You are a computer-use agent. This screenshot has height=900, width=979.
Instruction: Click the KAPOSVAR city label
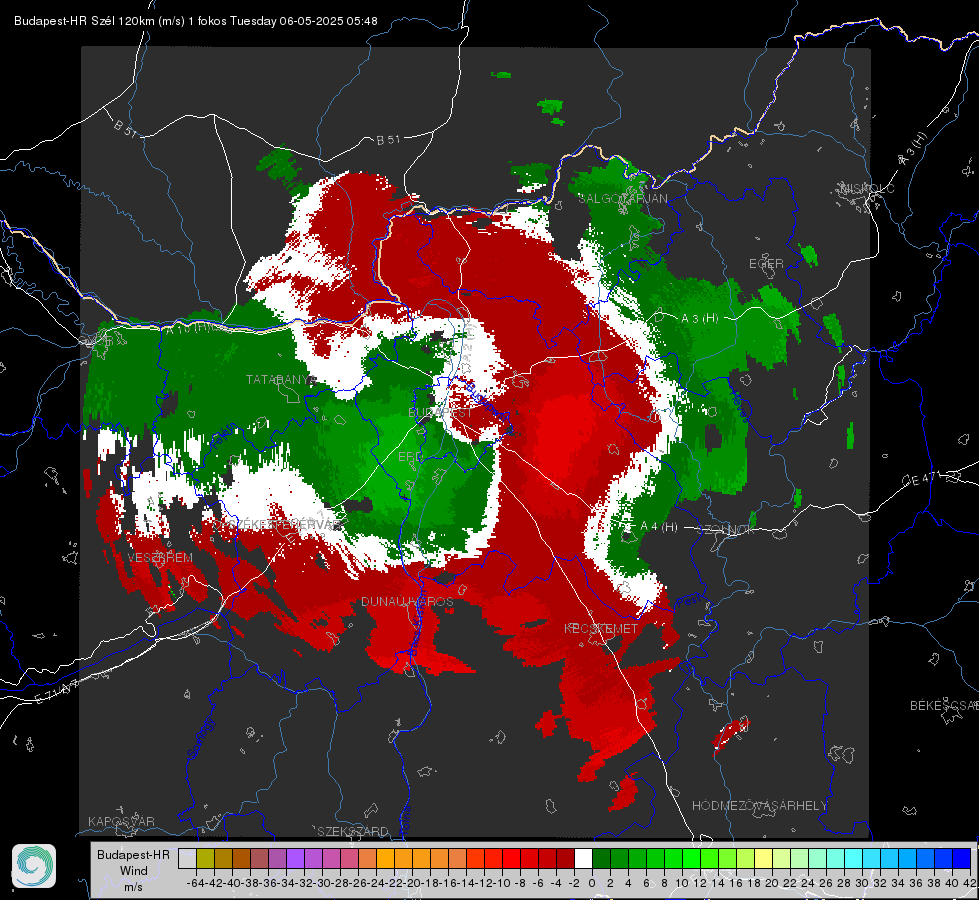pyautogui.click(x=121, y=821)
